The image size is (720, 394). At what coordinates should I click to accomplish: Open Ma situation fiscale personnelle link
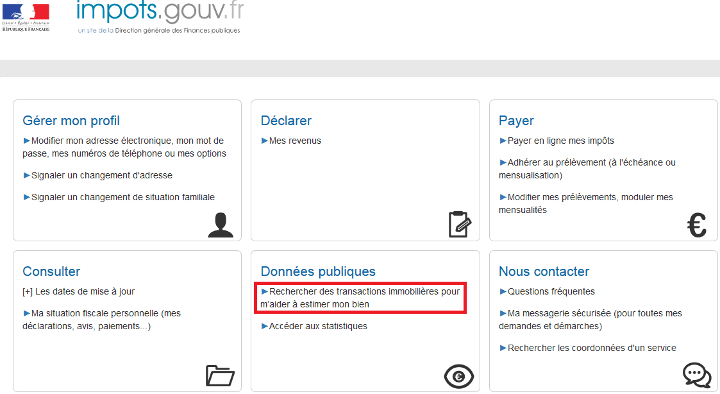102,320
